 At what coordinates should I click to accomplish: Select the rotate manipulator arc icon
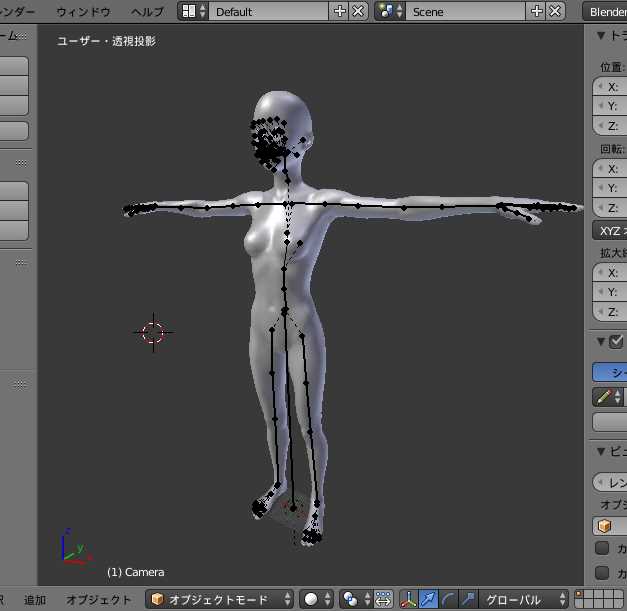[x=448, y=599]
